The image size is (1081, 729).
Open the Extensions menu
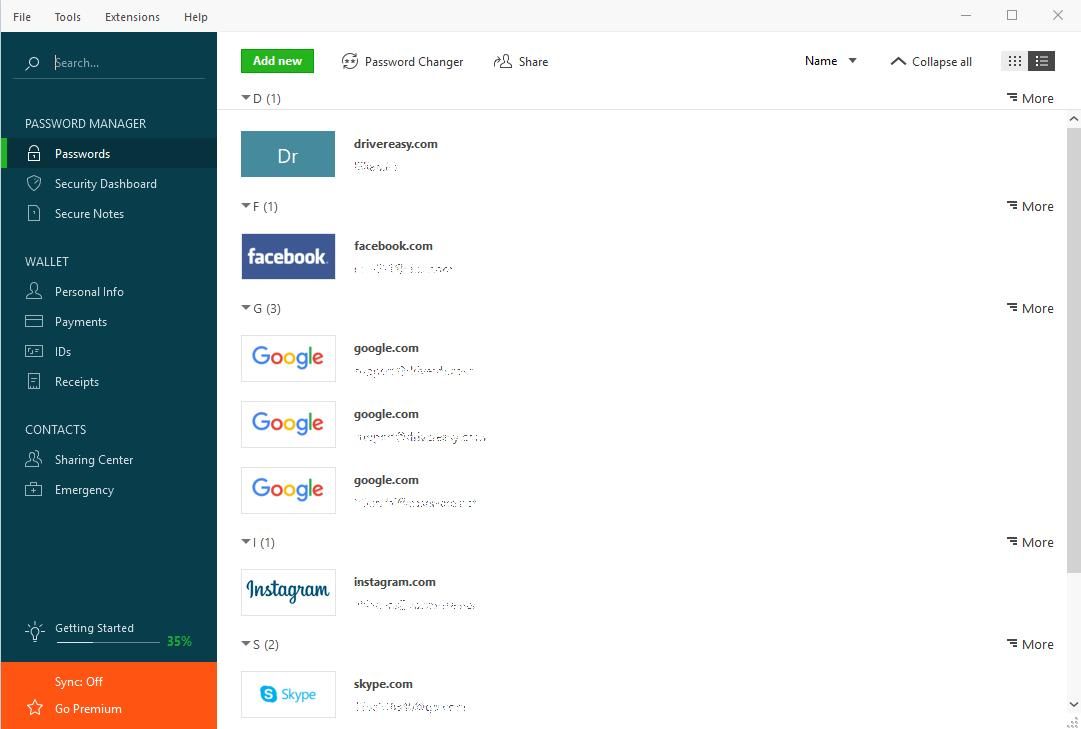pyautogui.click(x=132, y=17)
